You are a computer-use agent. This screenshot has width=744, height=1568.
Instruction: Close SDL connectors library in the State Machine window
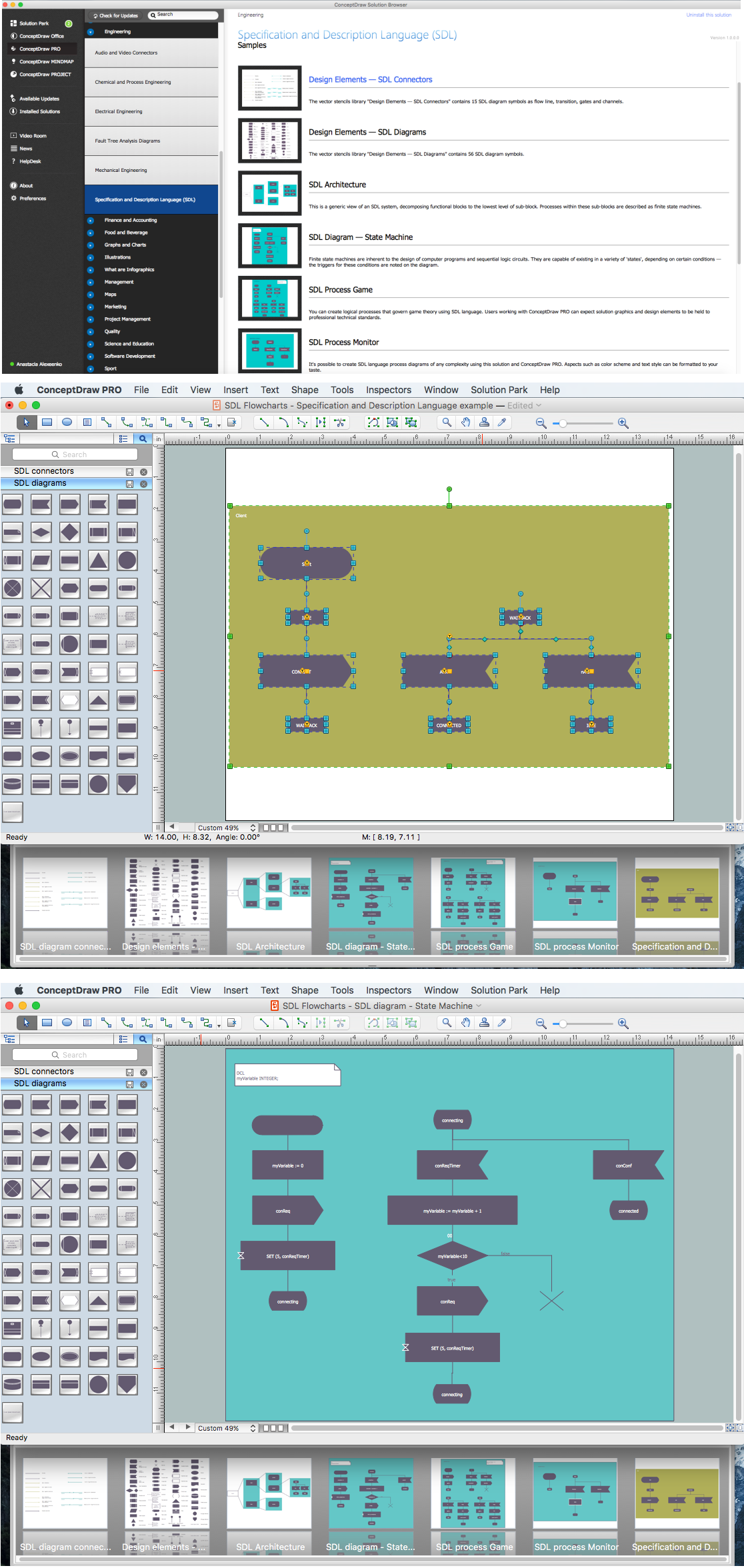tap(143, 1072)
